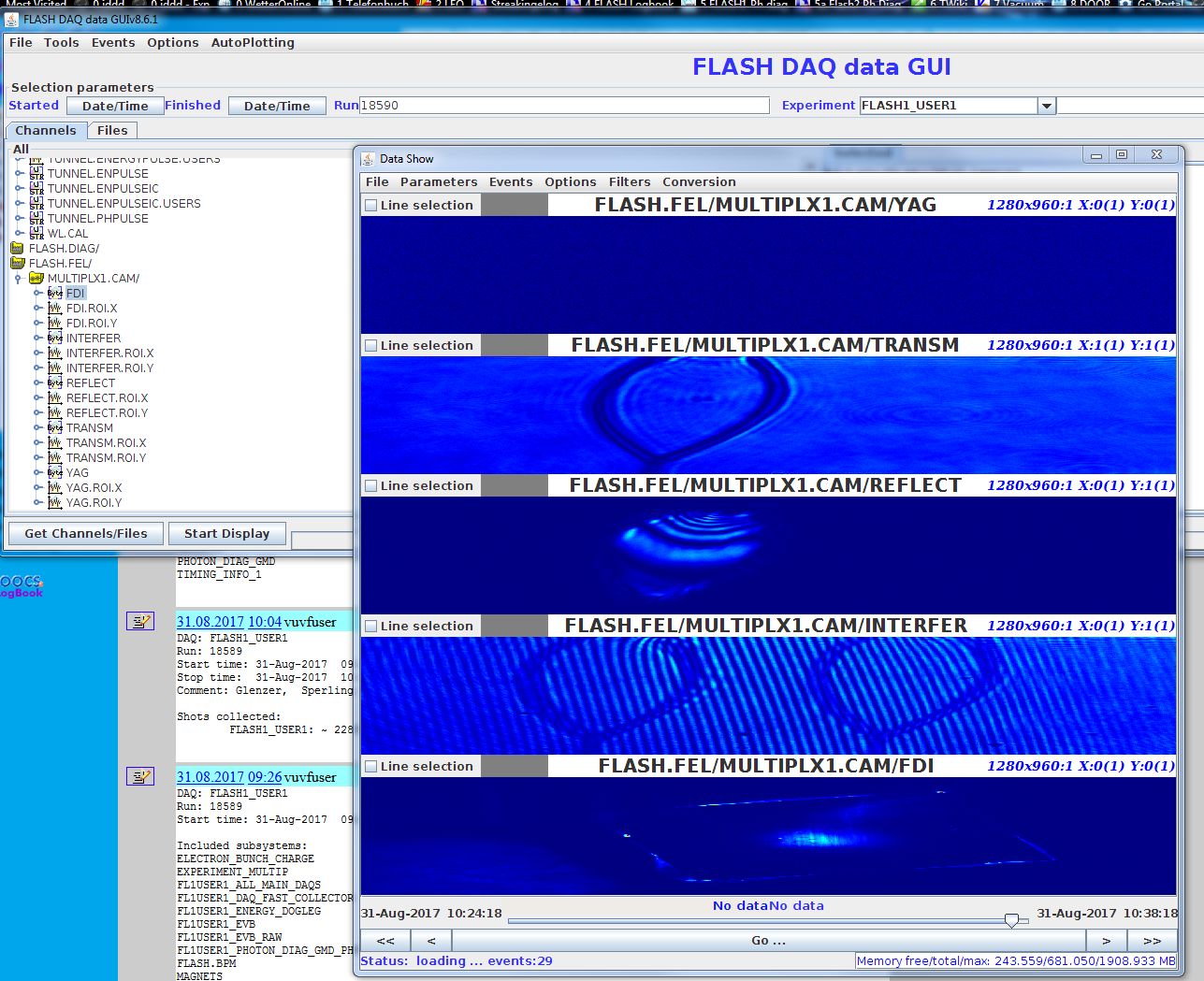
Task: Check Line selection for the INTERFER image
Action: click(371, 626)
